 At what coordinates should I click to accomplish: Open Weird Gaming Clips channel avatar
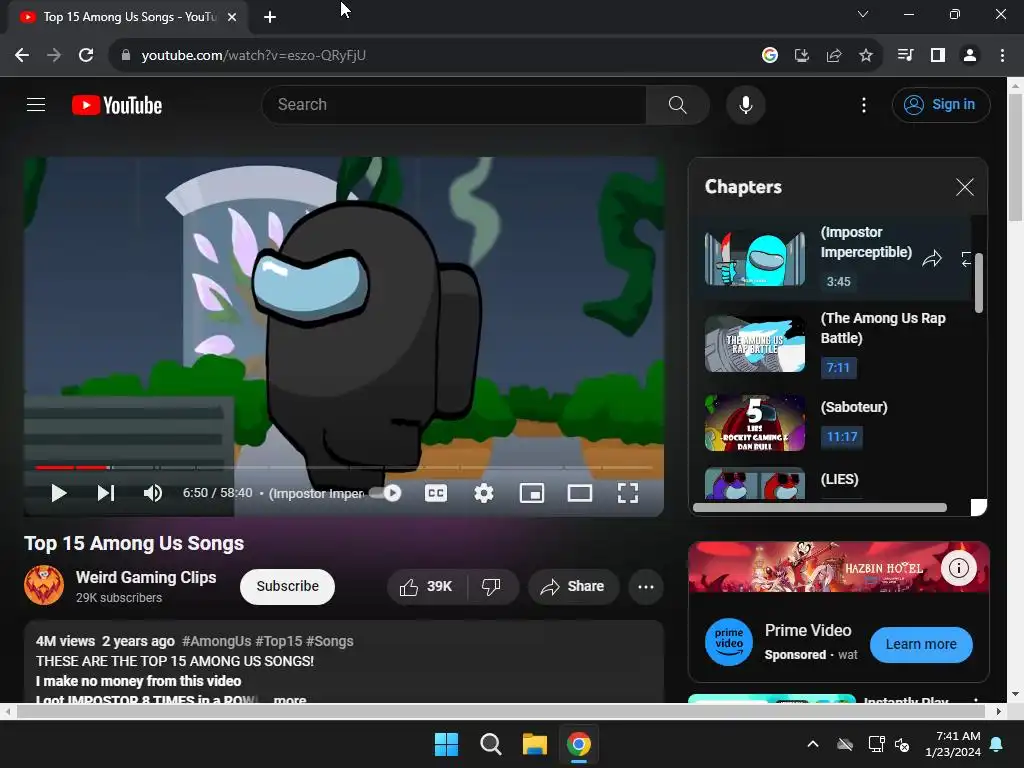[x=44, y=585]
